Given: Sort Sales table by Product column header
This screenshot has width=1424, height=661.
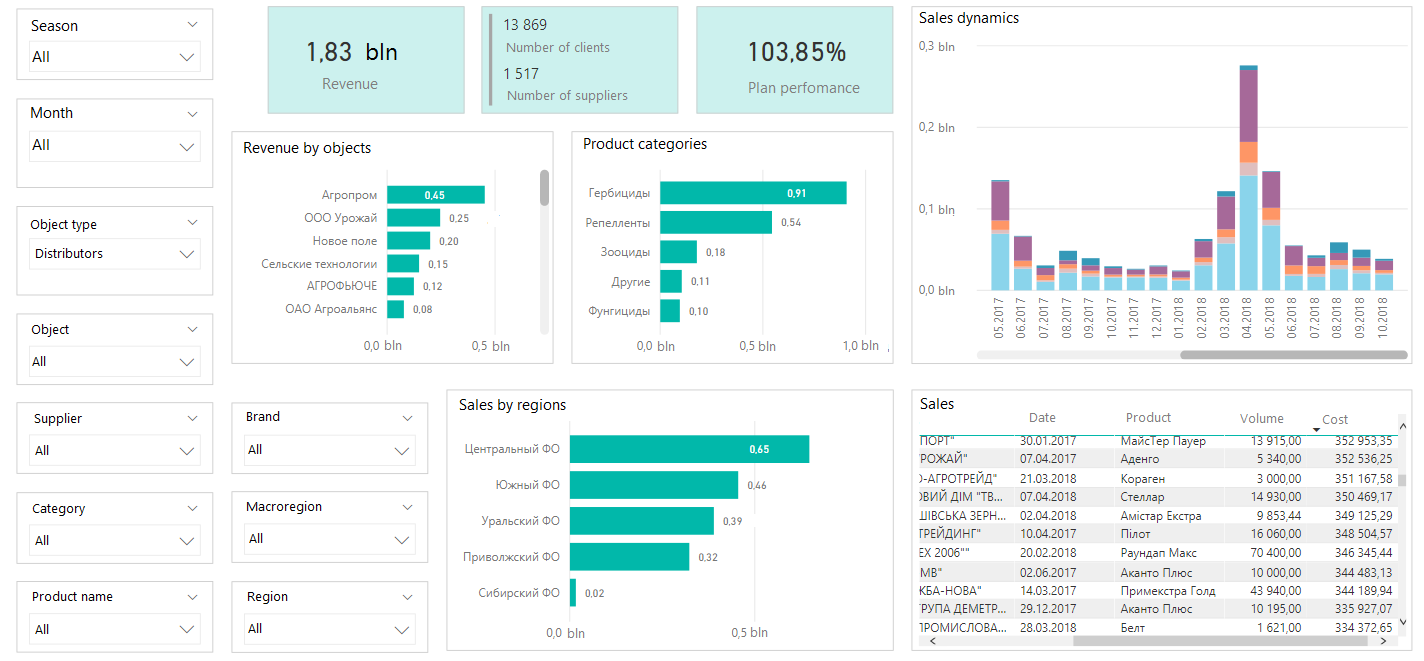Looking at the screenshot, I should pos(1148,418).
